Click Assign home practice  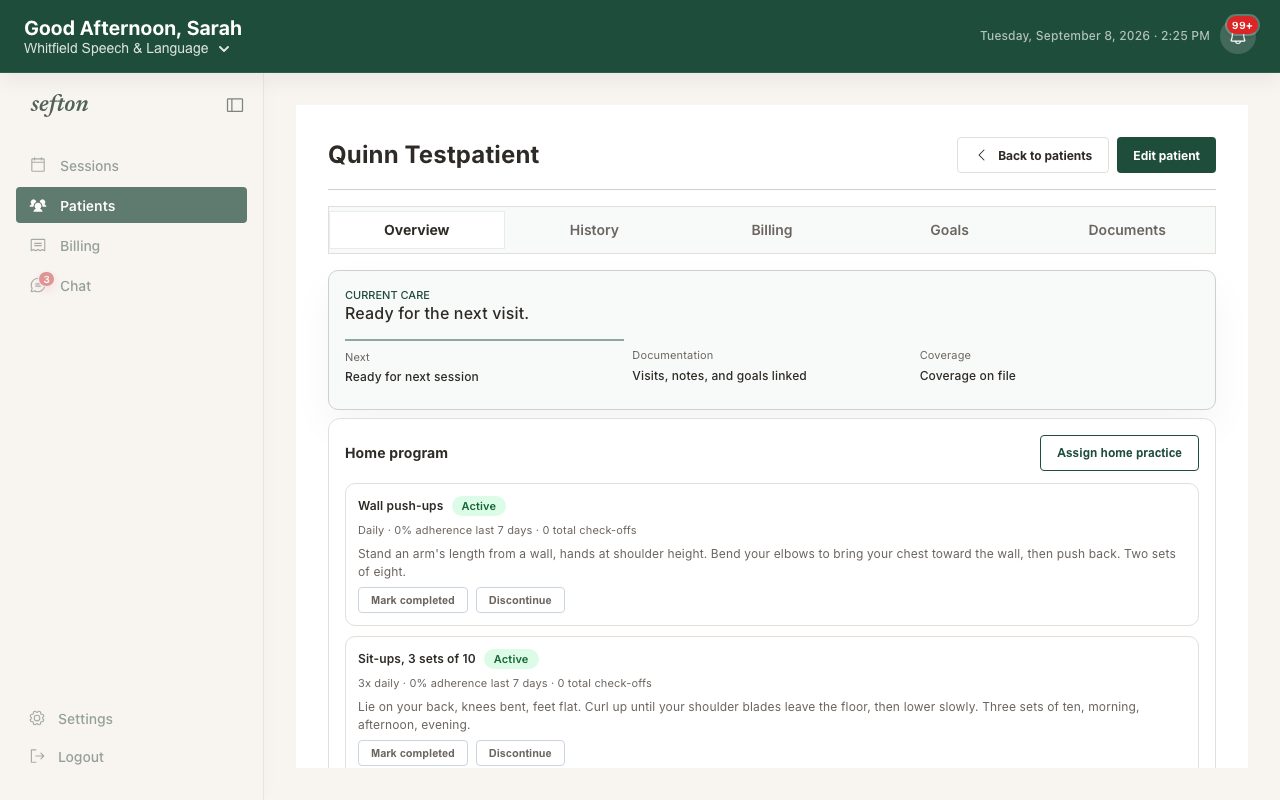click(x=1119, y=453)
